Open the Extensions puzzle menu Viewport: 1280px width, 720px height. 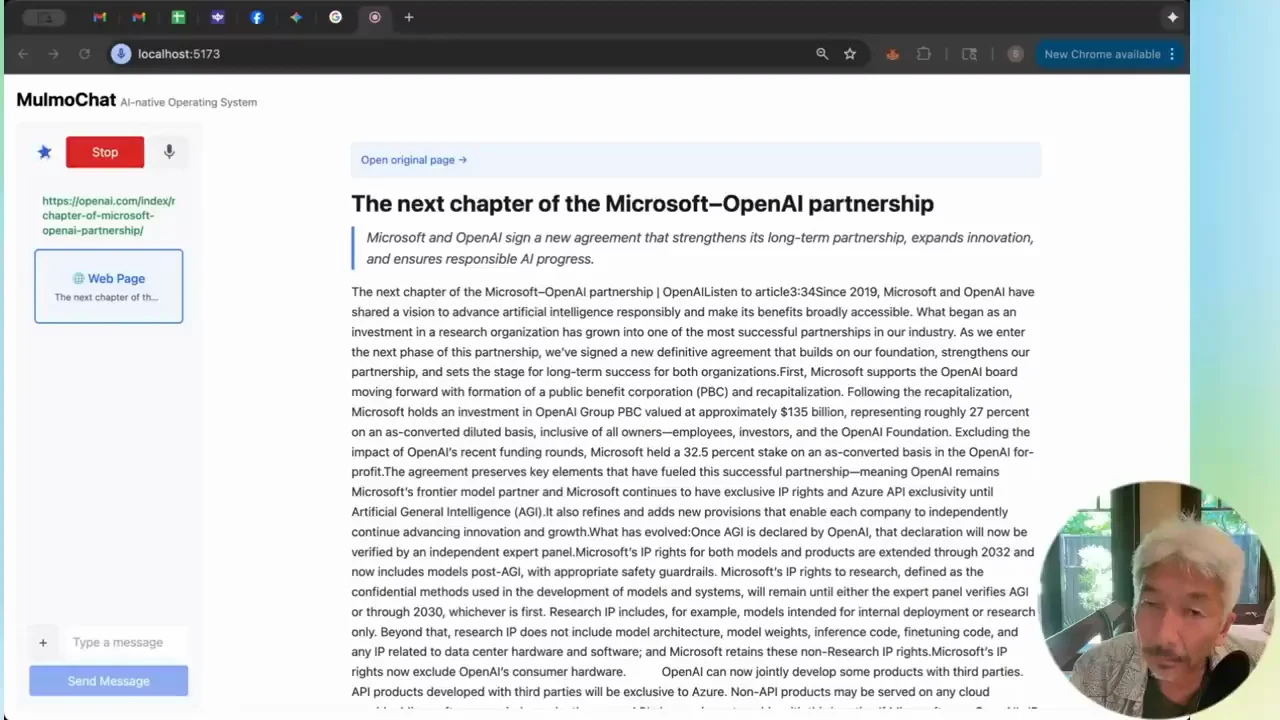click(924, 54)
